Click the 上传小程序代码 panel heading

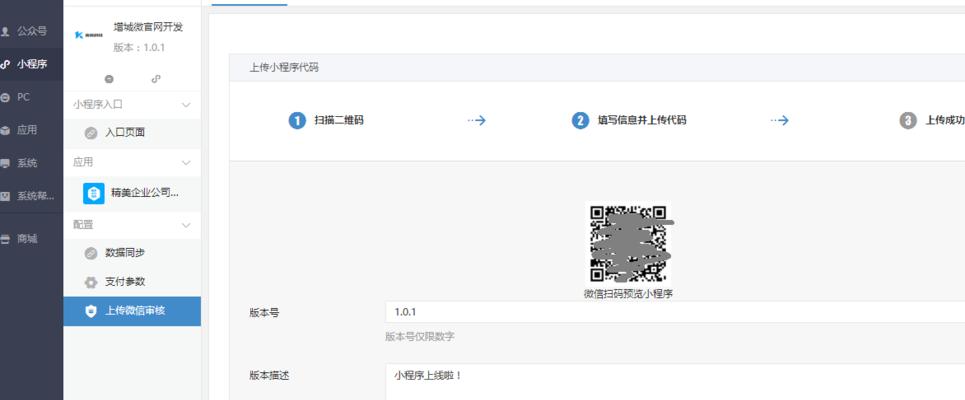(284, 68)
